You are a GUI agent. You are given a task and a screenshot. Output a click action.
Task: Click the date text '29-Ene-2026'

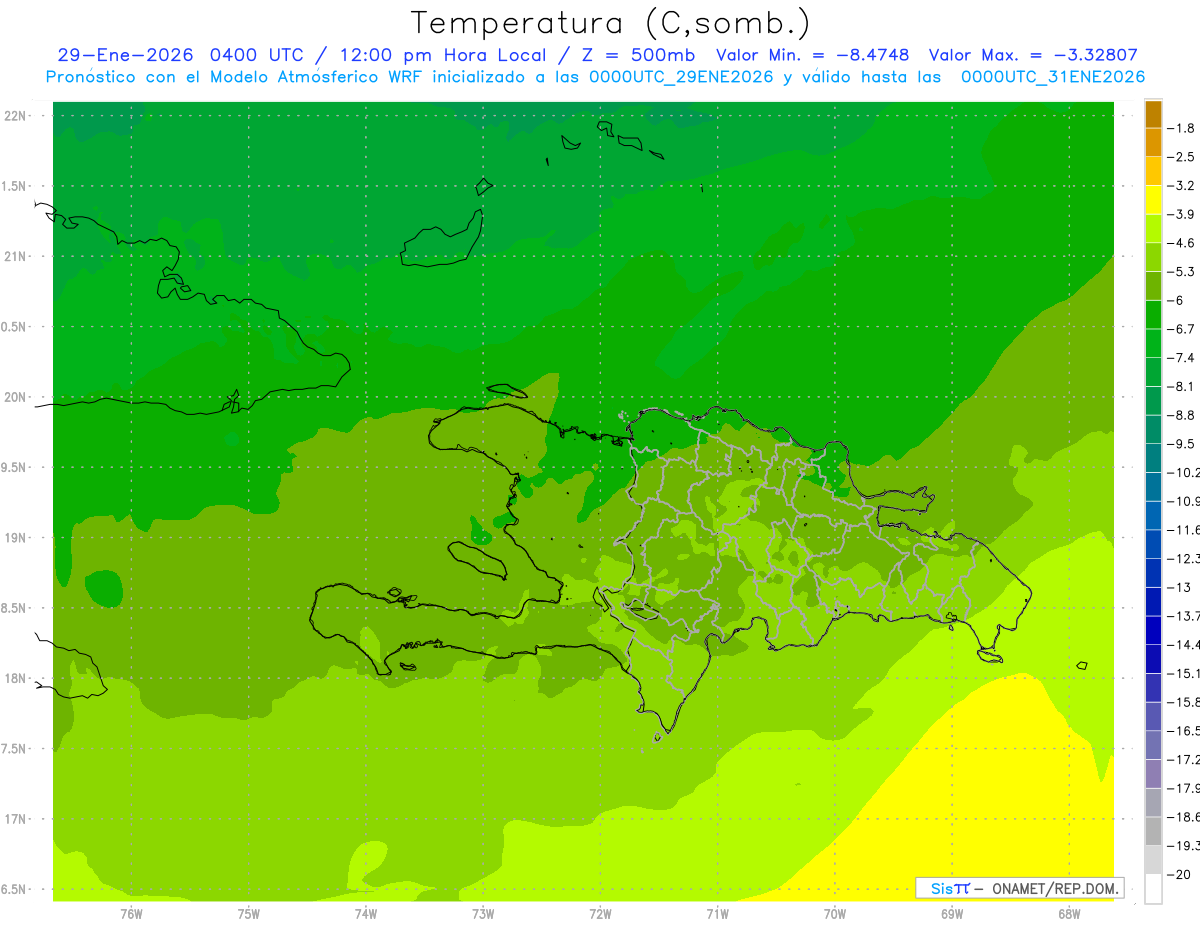pos(125,56)
